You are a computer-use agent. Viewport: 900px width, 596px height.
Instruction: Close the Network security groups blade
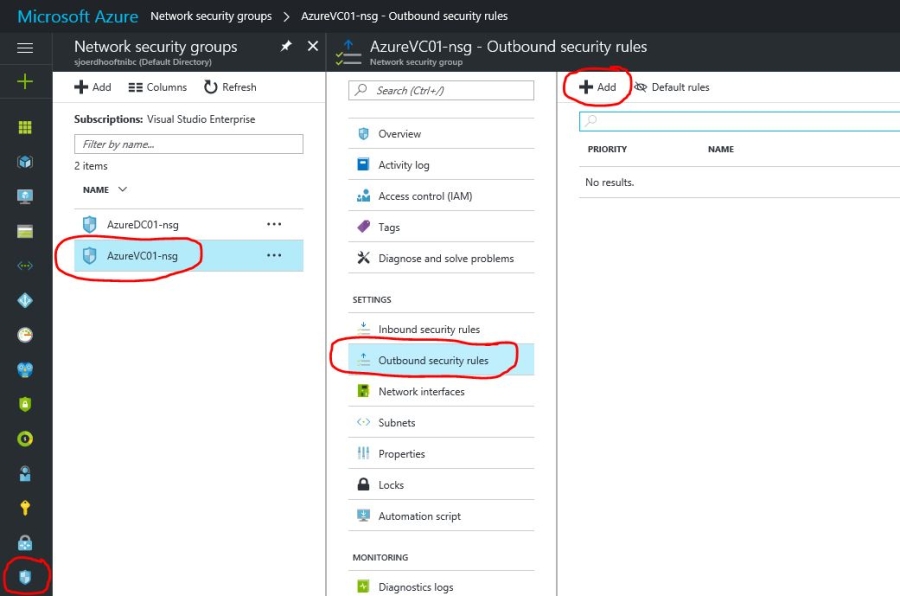313,46
